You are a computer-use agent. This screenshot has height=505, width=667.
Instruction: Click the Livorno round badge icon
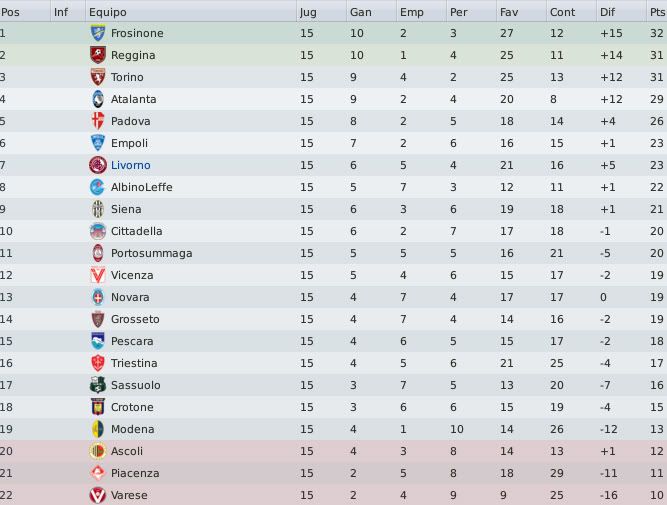click(x=98, y=165)
